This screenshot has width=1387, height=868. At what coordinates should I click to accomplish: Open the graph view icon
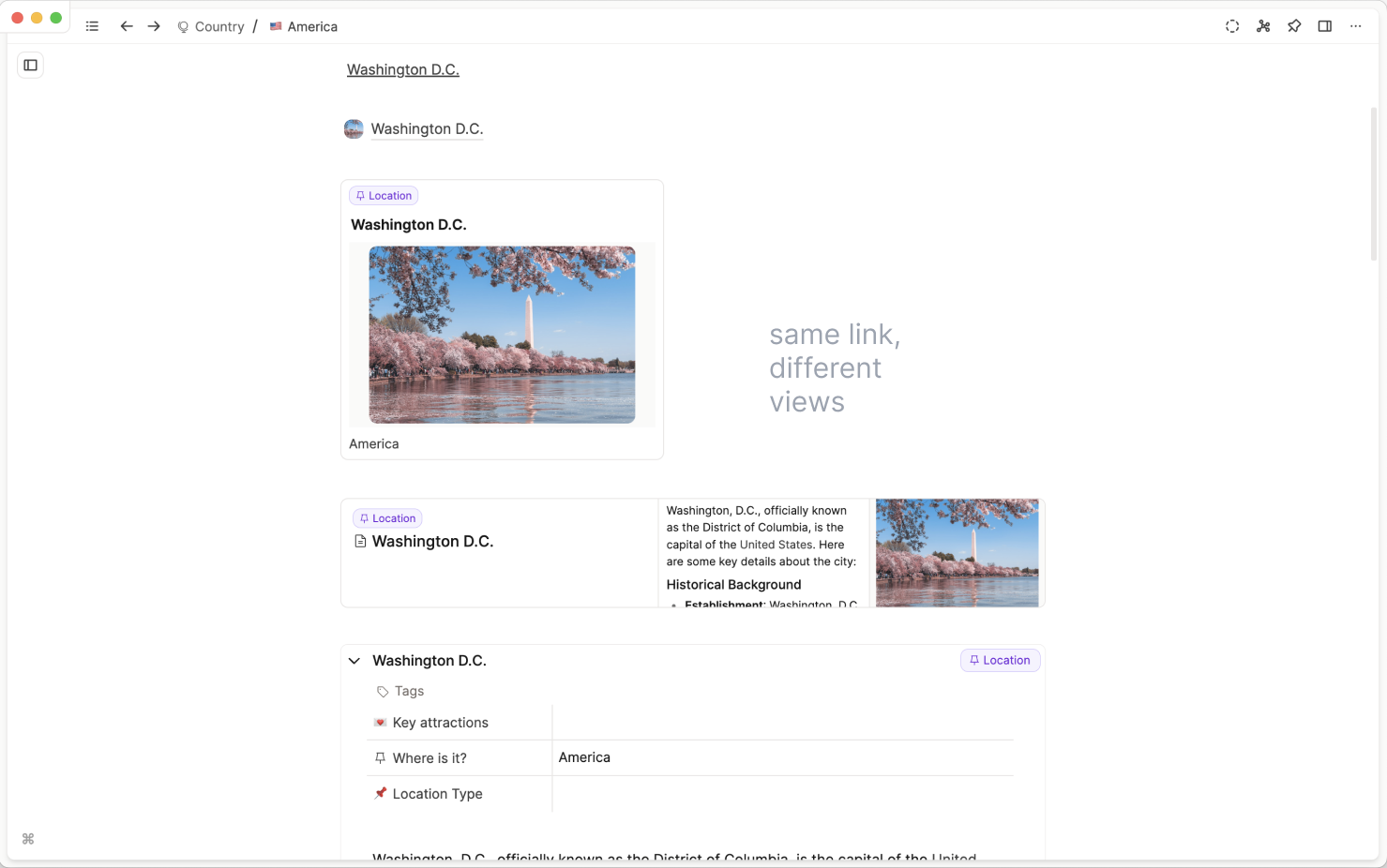click(1263, 26)
